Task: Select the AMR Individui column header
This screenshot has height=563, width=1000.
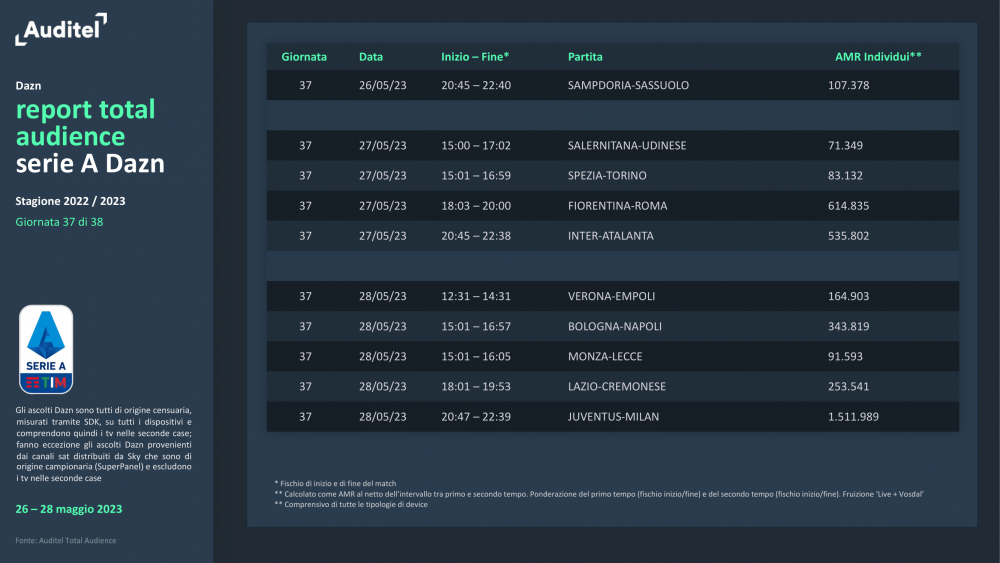Action: click(878, 57)
